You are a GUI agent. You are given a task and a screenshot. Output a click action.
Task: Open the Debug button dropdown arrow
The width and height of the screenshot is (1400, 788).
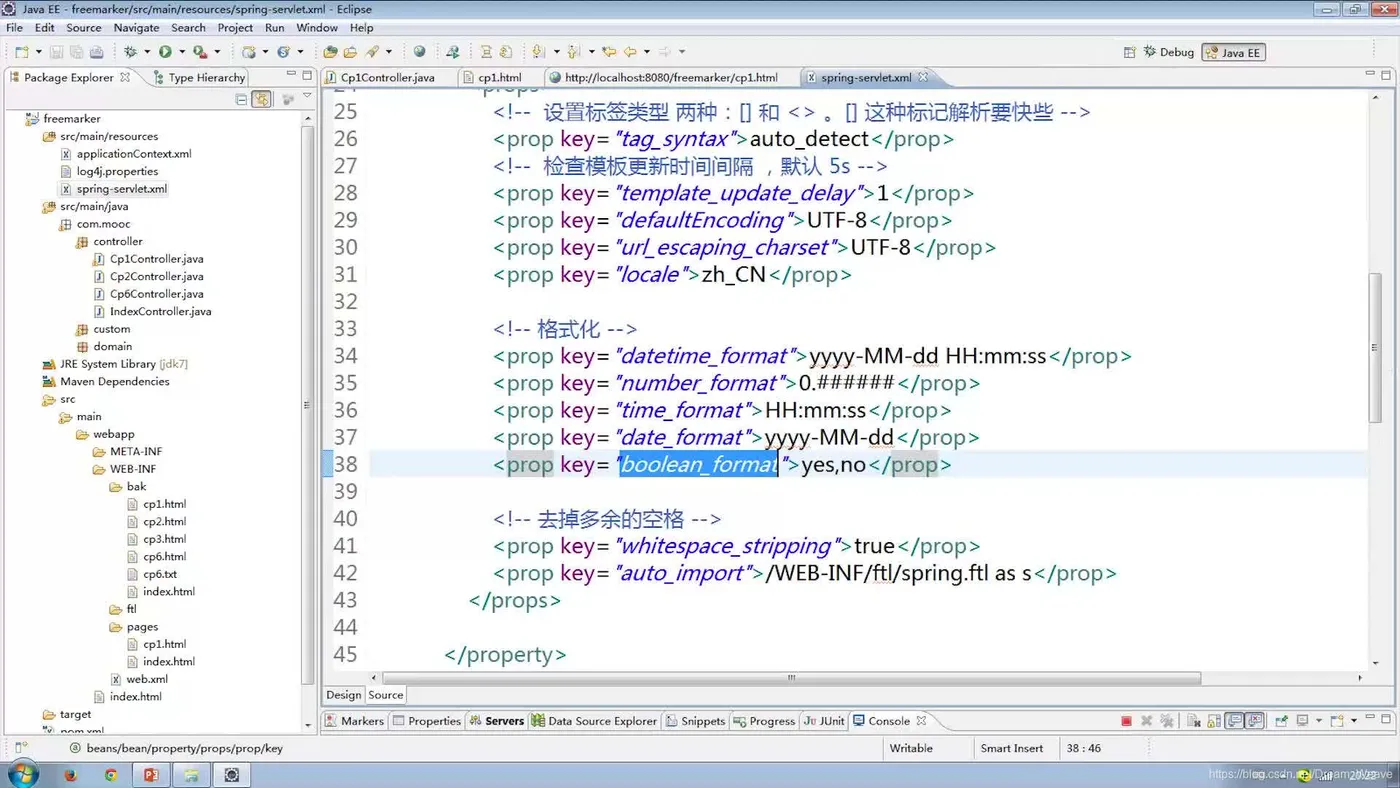point(147,52)
